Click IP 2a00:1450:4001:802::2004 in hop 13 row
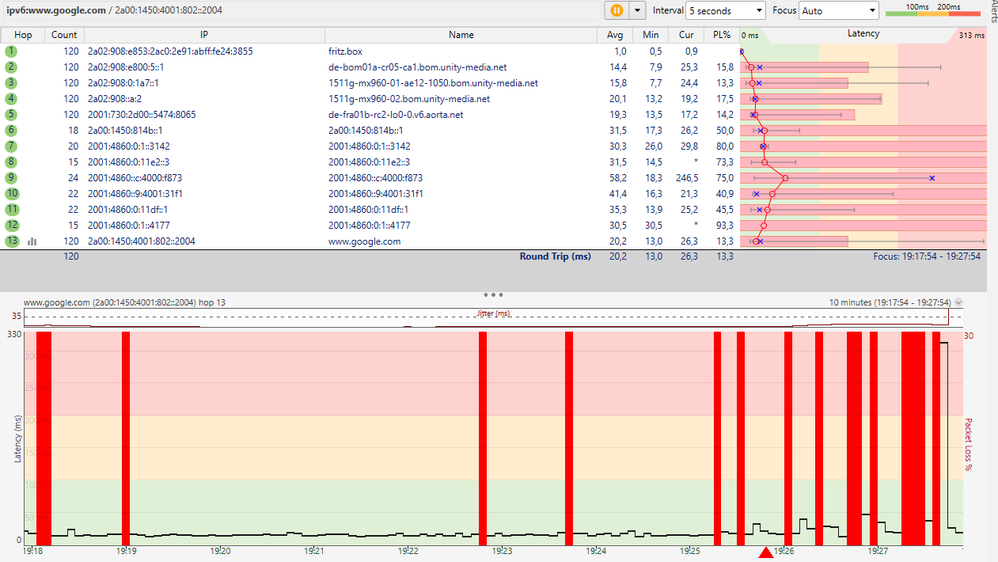Screen dimensions: 998x562 (141, 242)
